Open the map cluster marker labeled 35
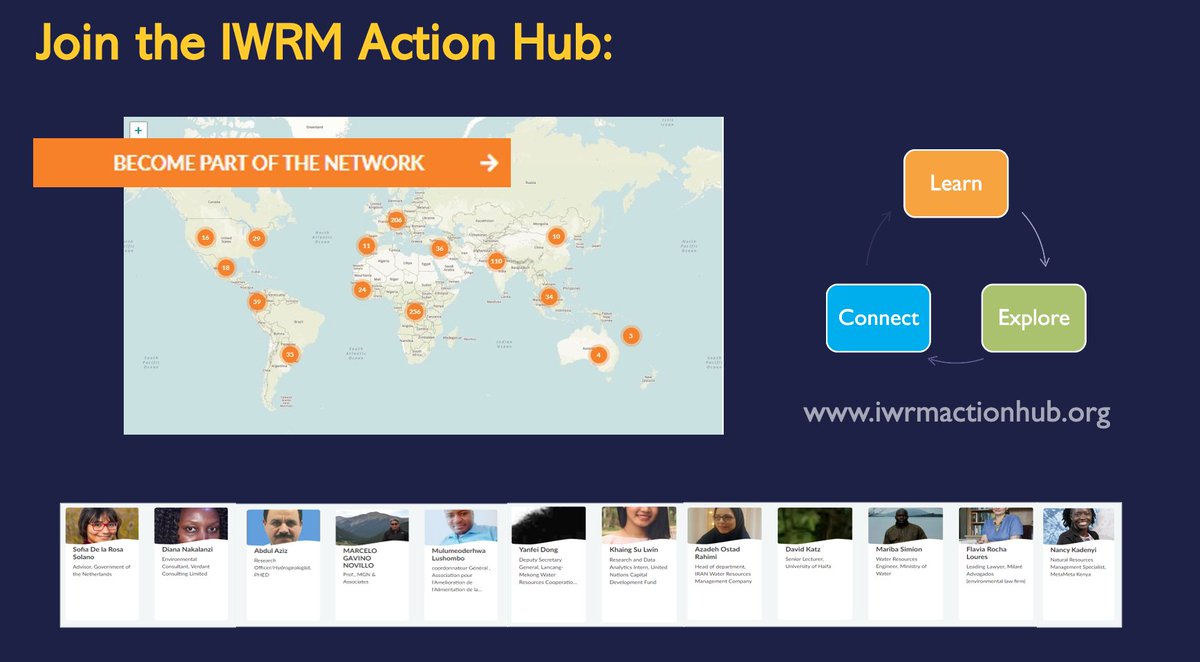The image size is (1200, 662). (x=290, y=354)
